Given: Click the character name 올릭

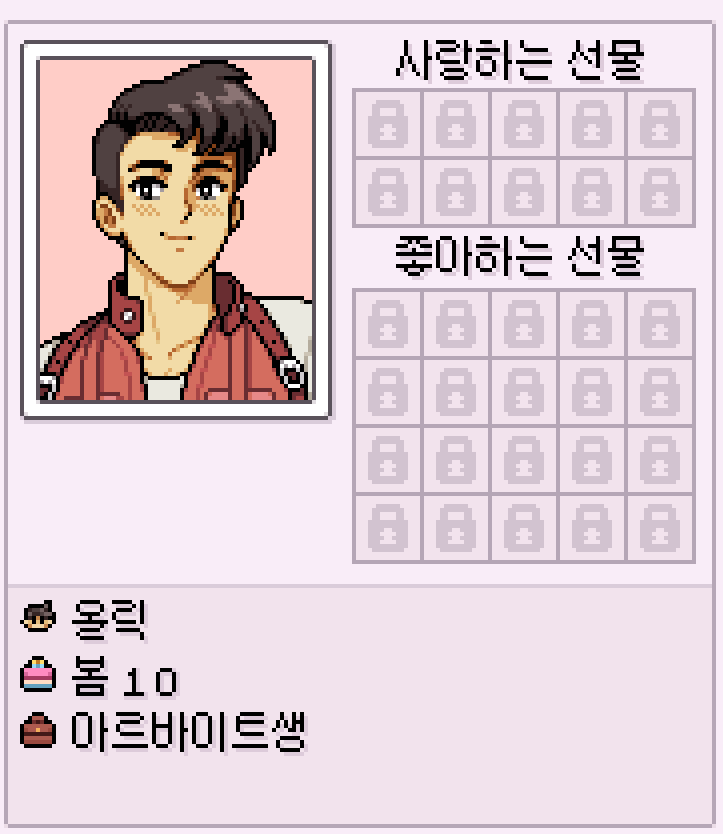Looking at the screenshot, I should point(109,619).
